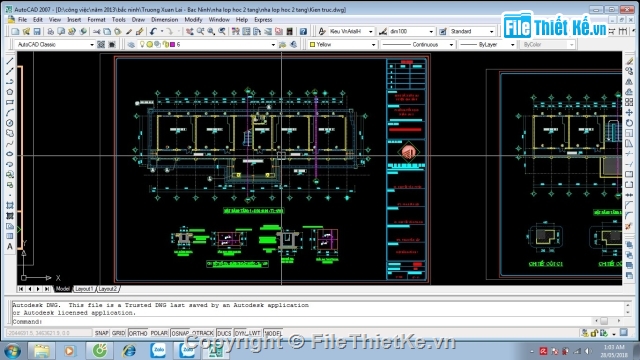Open the layer 6 dropdown list
Viewport: 640px width, 360px height.
[202, 44]
